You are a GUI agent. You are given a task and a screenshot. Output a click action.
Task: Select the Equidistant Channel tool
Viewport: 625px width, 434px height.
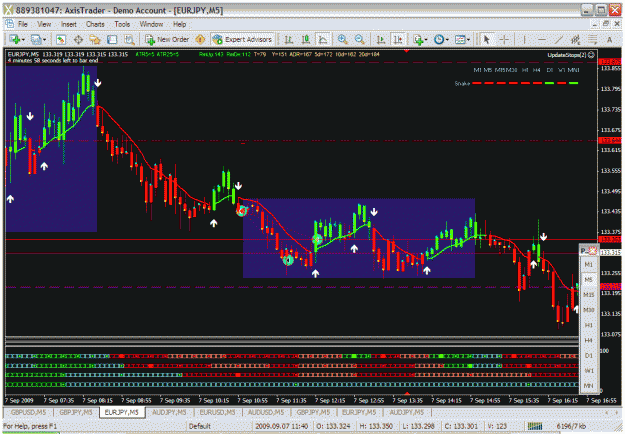click(575, 39)
